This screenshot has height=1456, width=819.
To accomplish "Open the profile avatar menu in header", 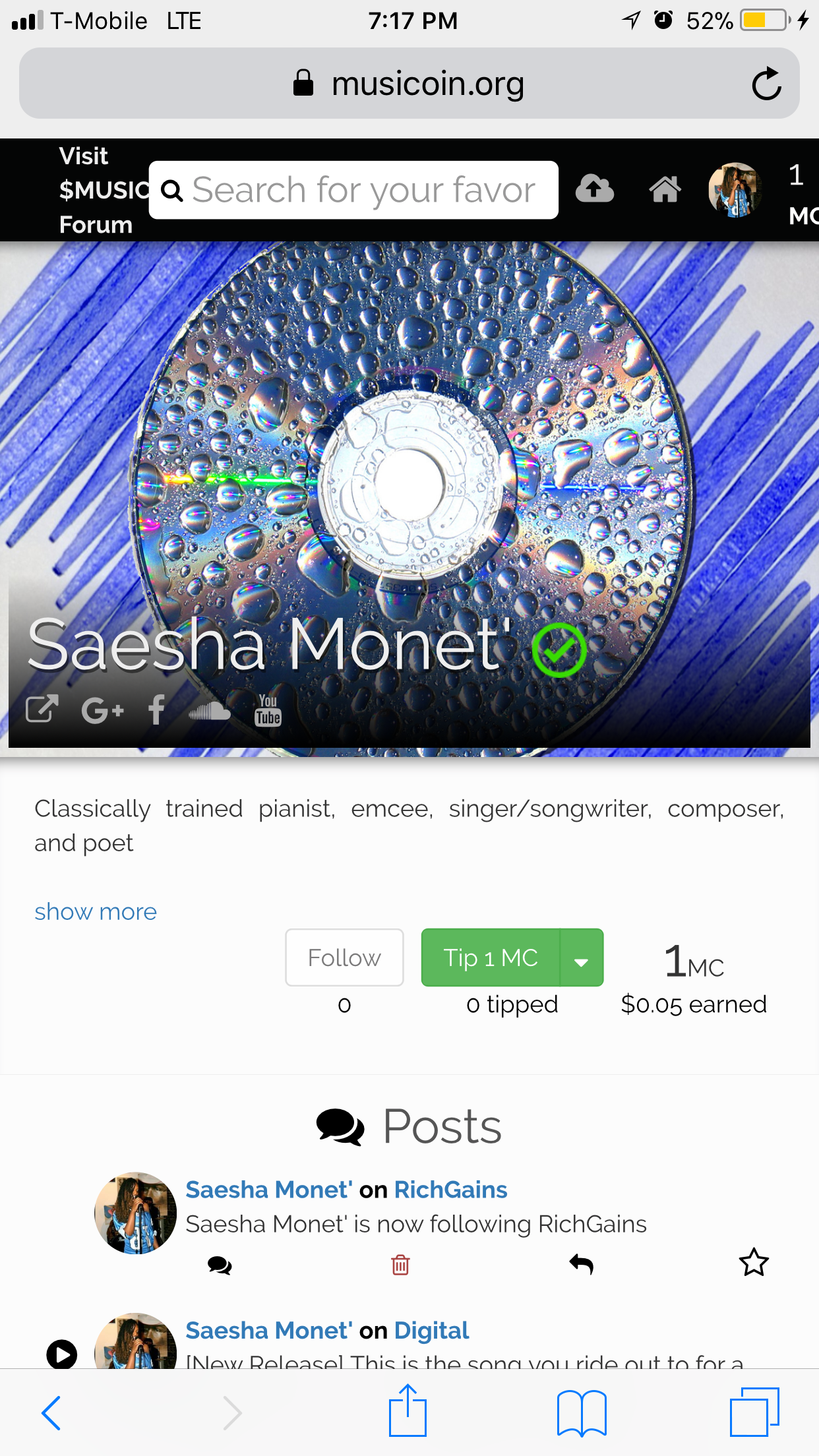I will [735, 190].
